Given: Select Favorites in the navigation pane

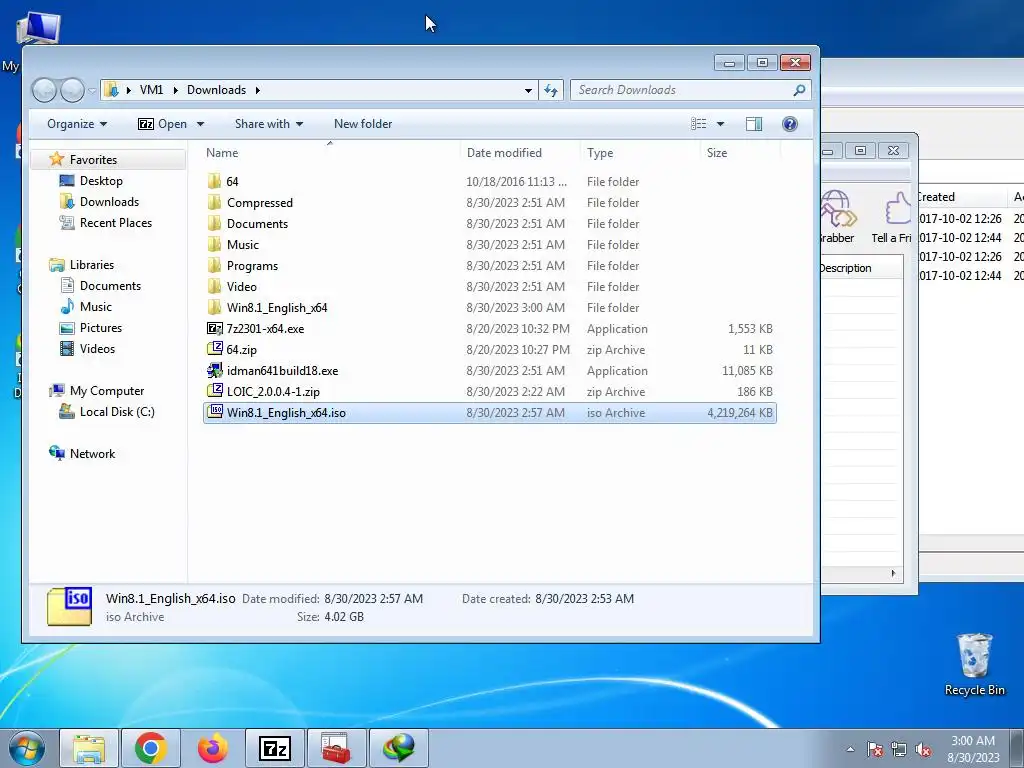Looking at the screenshot, I should pyautogui.click(x=93, y=160).
